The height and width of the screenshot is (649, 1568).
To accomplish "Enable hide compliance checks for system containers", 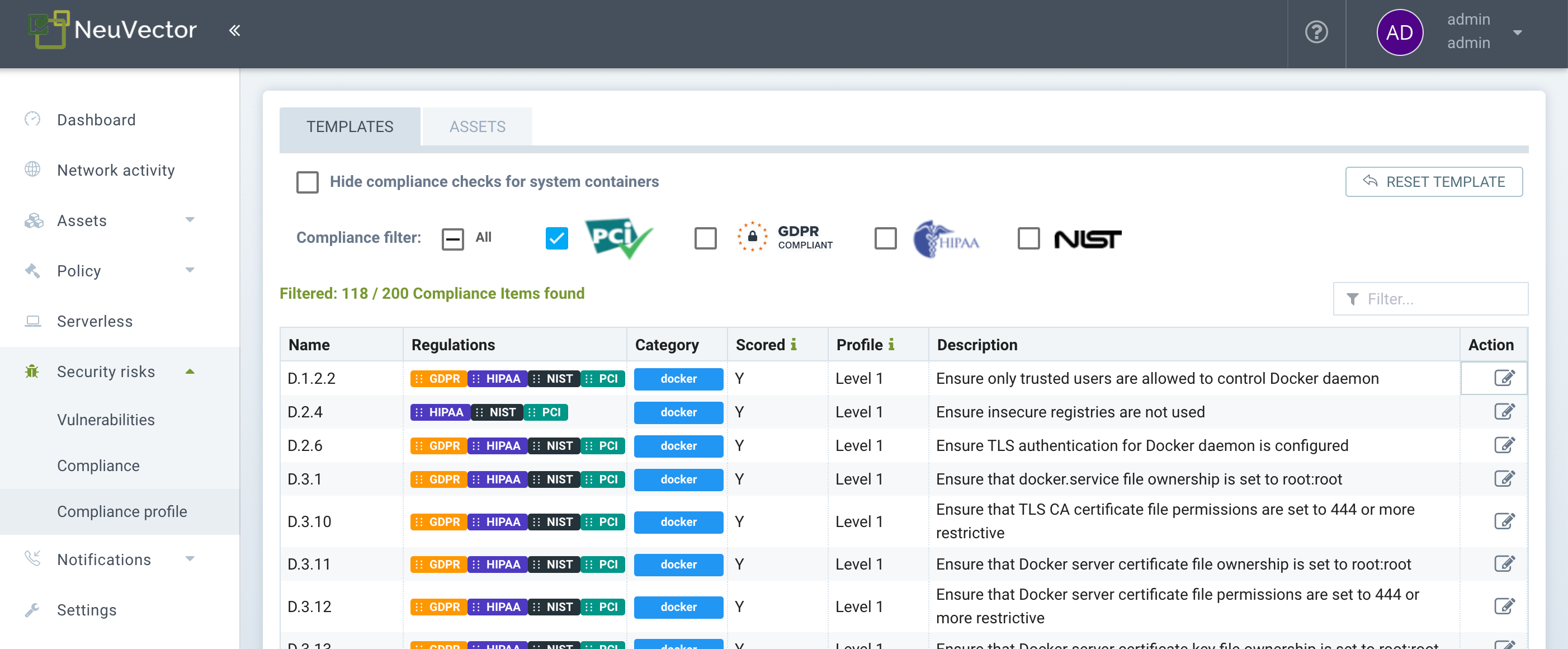I will point(308,182).
